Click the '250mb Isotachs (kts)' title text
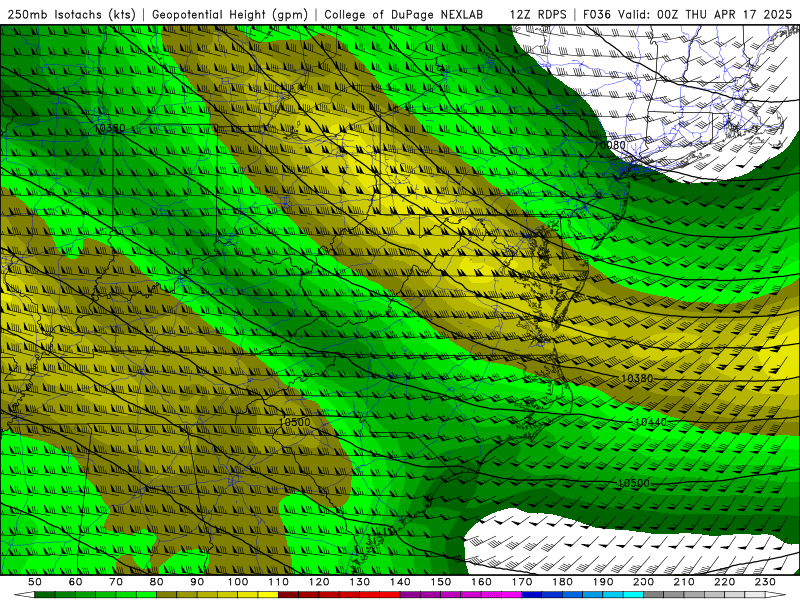The height and width of the screenshot is (600, 800). pyautogui.click(x=72, y=14)
